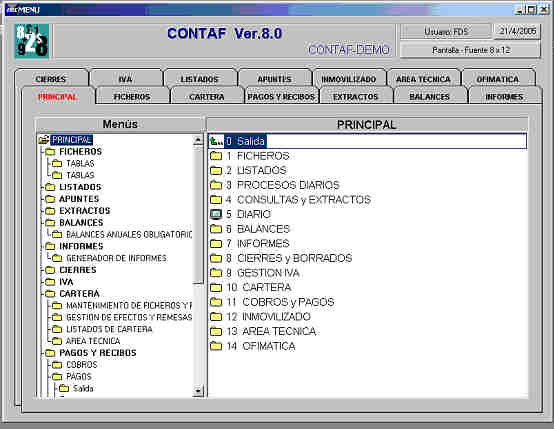Viewport: 554px width, 429px height.
Task: Select CIERRES node in Menús tree
Action: click(78, 270)
